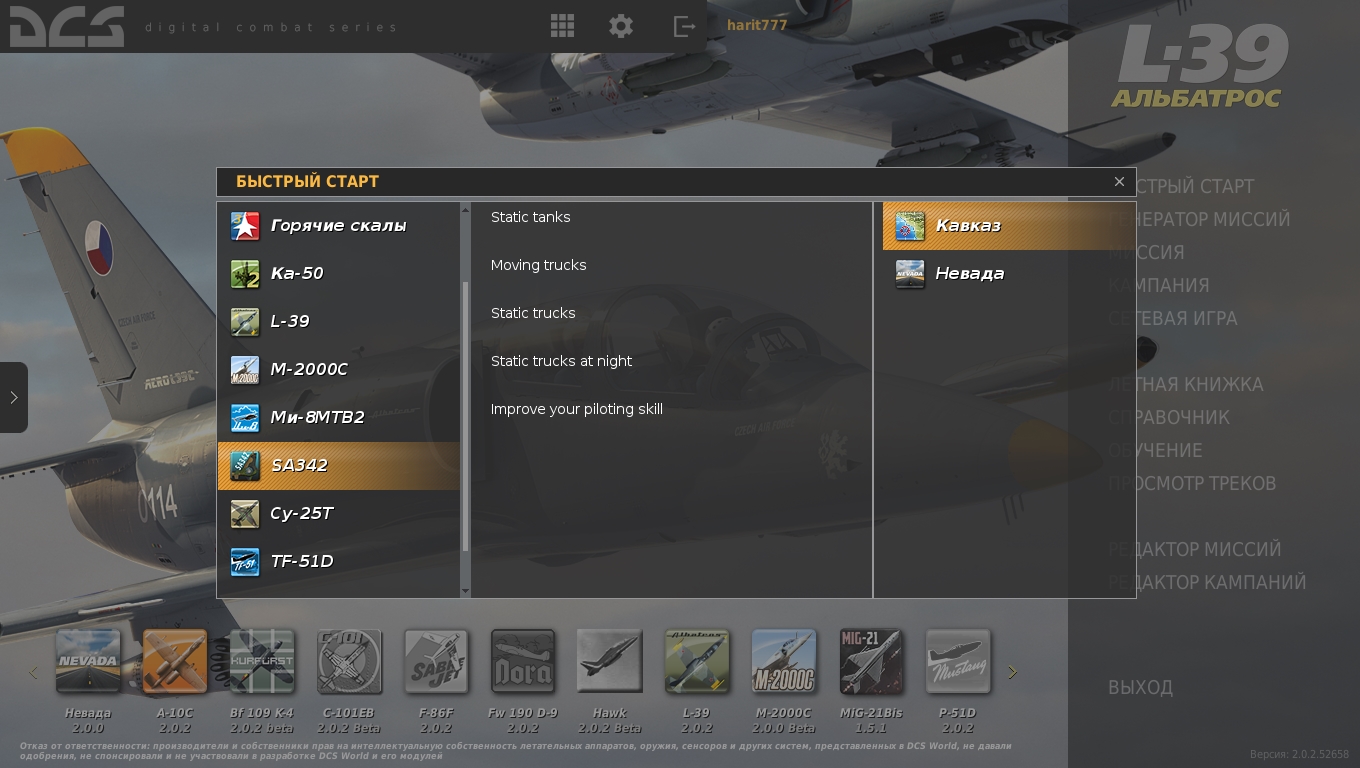The height and width of the screenshot is (768, 1360).
Task: Click the harit777 username
Action: tap(757, 25)
